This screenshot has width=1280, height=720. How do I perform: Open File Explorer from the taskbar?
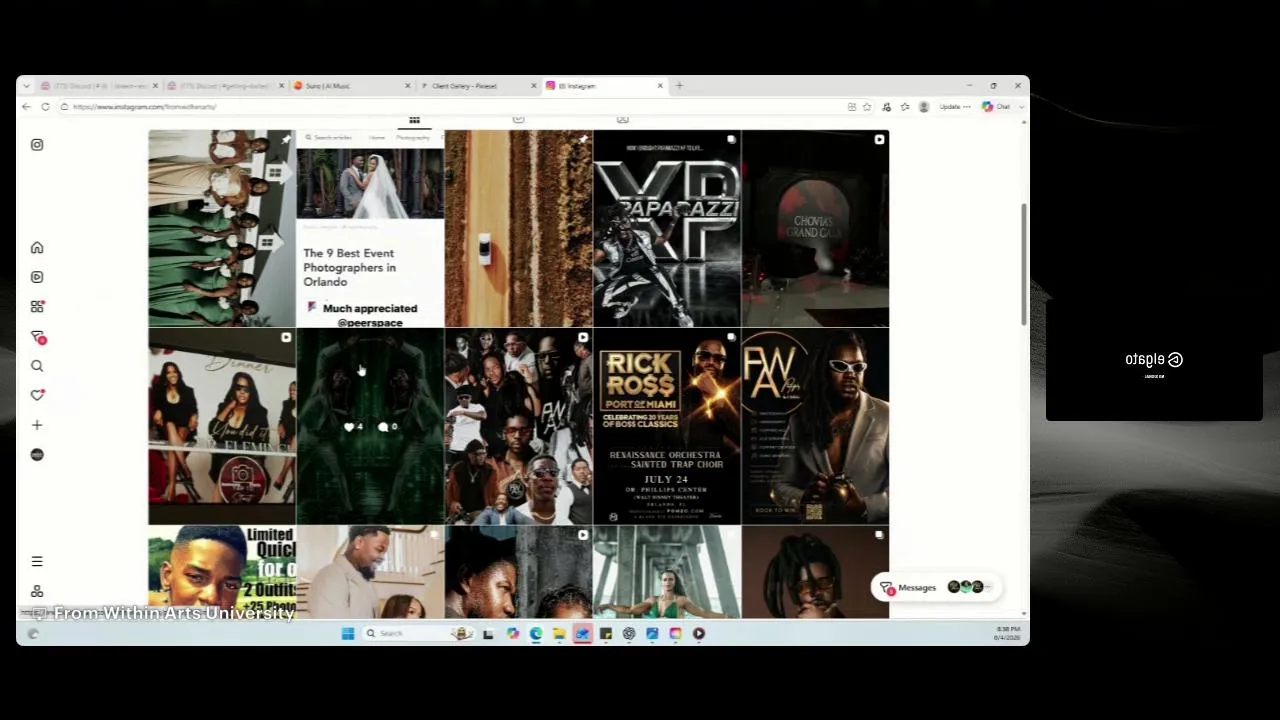pyautogui.click(x=559, y=633)
